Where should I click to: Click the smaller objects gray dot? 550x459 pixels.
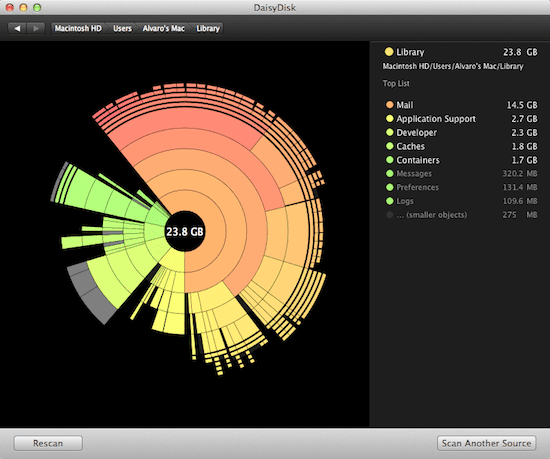pyautogui.click(x=389, y=215)
